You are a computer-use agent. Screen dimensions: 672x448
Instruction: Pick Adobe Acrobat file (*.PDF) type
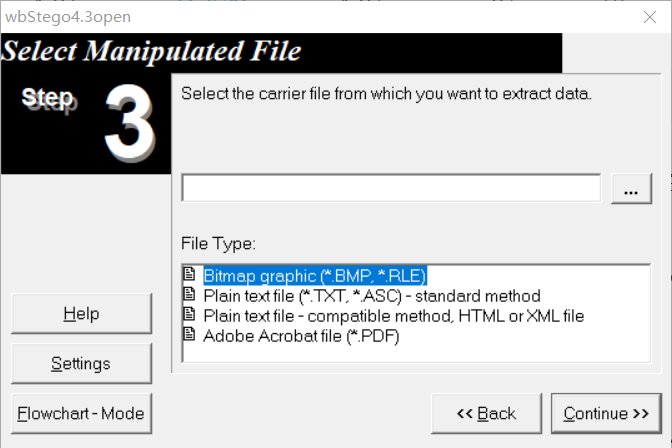coord(301,336)
